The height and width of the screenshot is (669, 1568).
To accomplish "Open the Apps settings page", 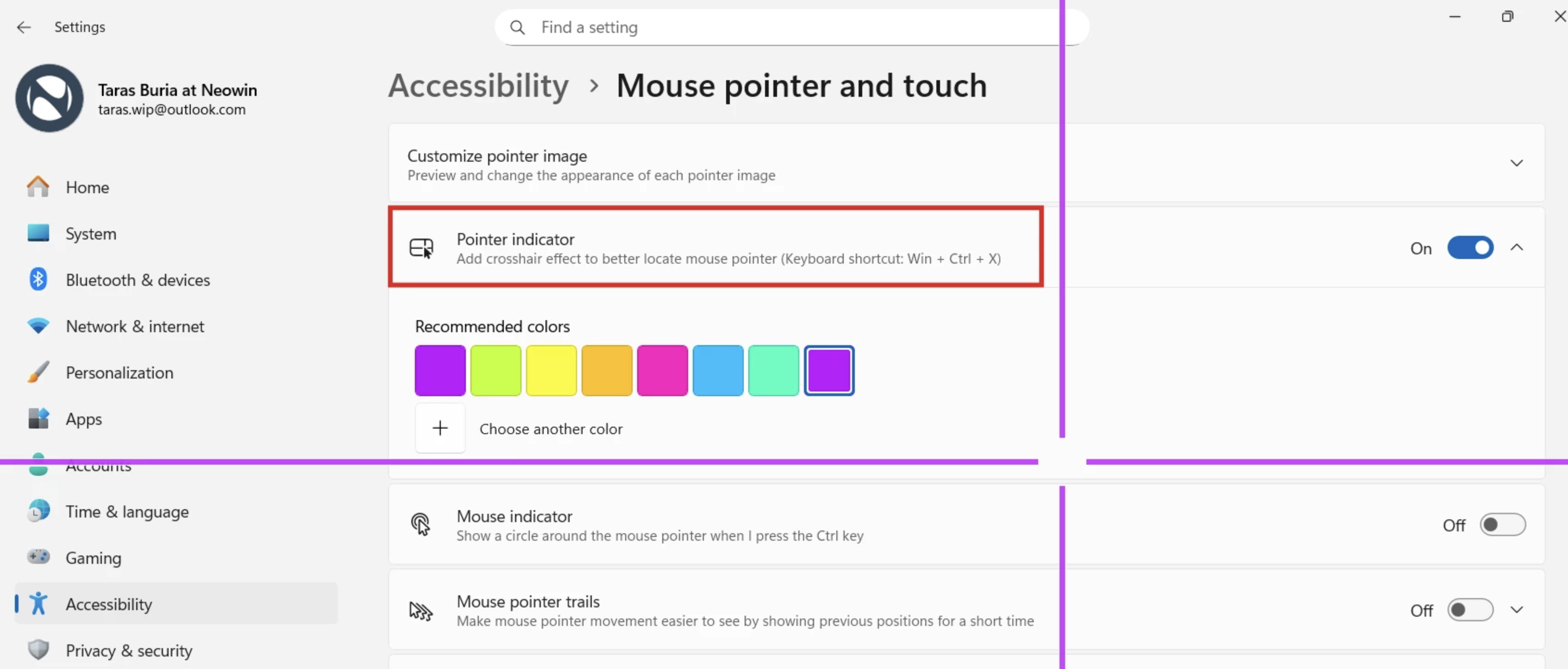I will (x=84, y=419).
